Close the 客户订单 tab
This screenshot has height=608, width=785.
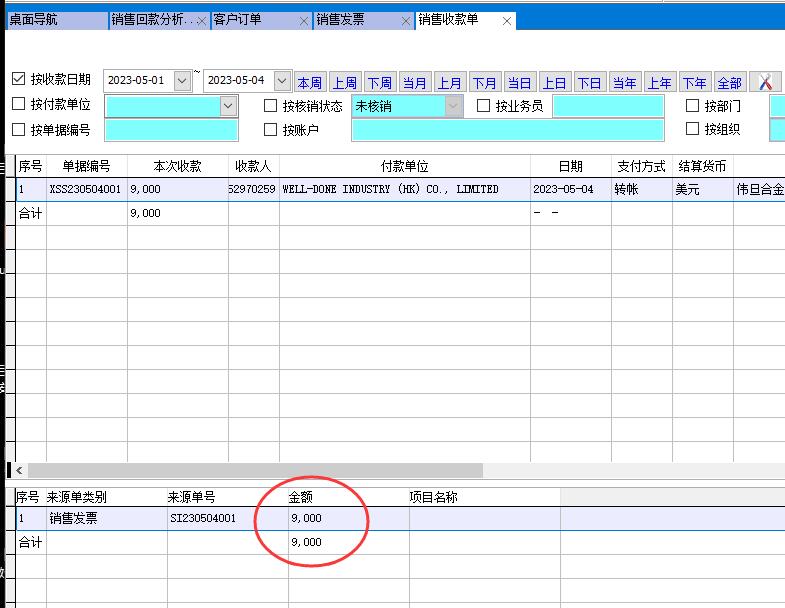(304, 21)
